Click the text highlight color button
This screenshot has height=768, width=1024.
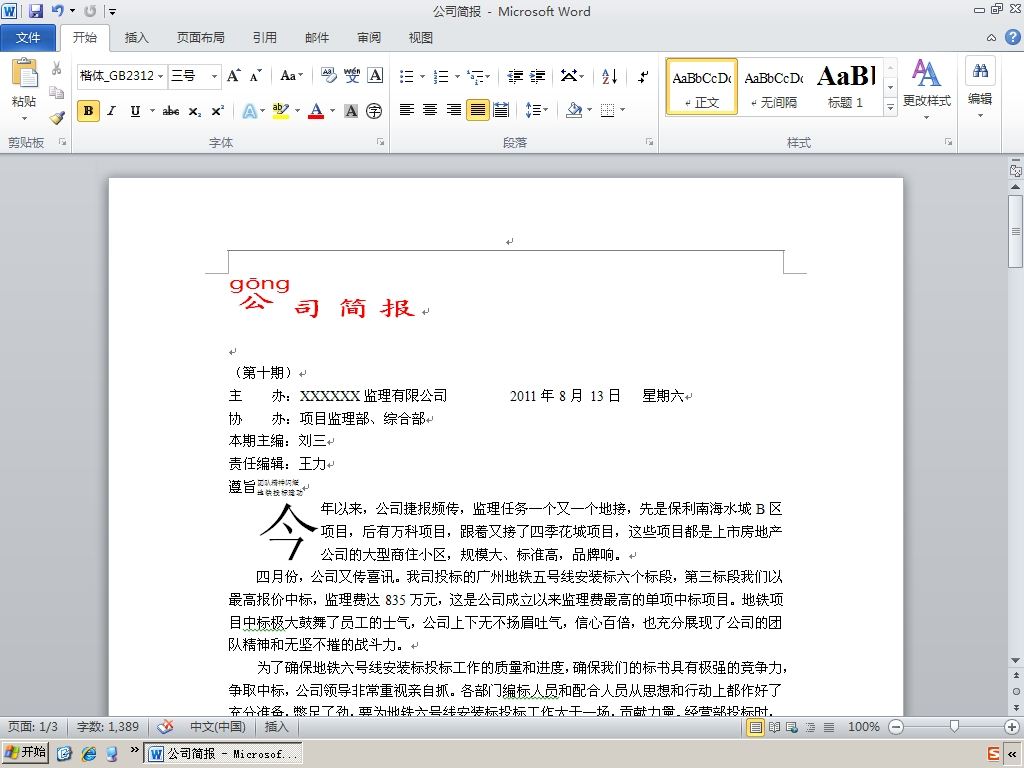pos(280,111)
